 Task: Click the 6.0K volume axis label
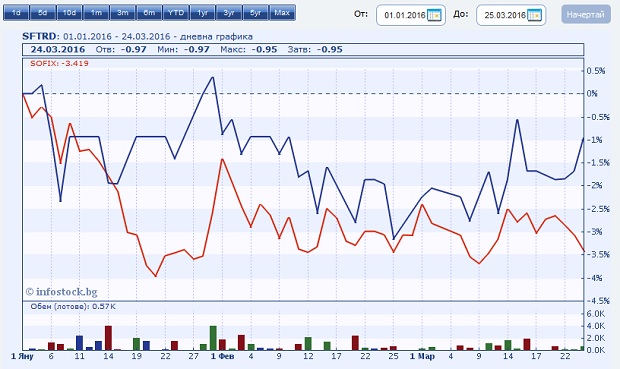pos(596,314)
